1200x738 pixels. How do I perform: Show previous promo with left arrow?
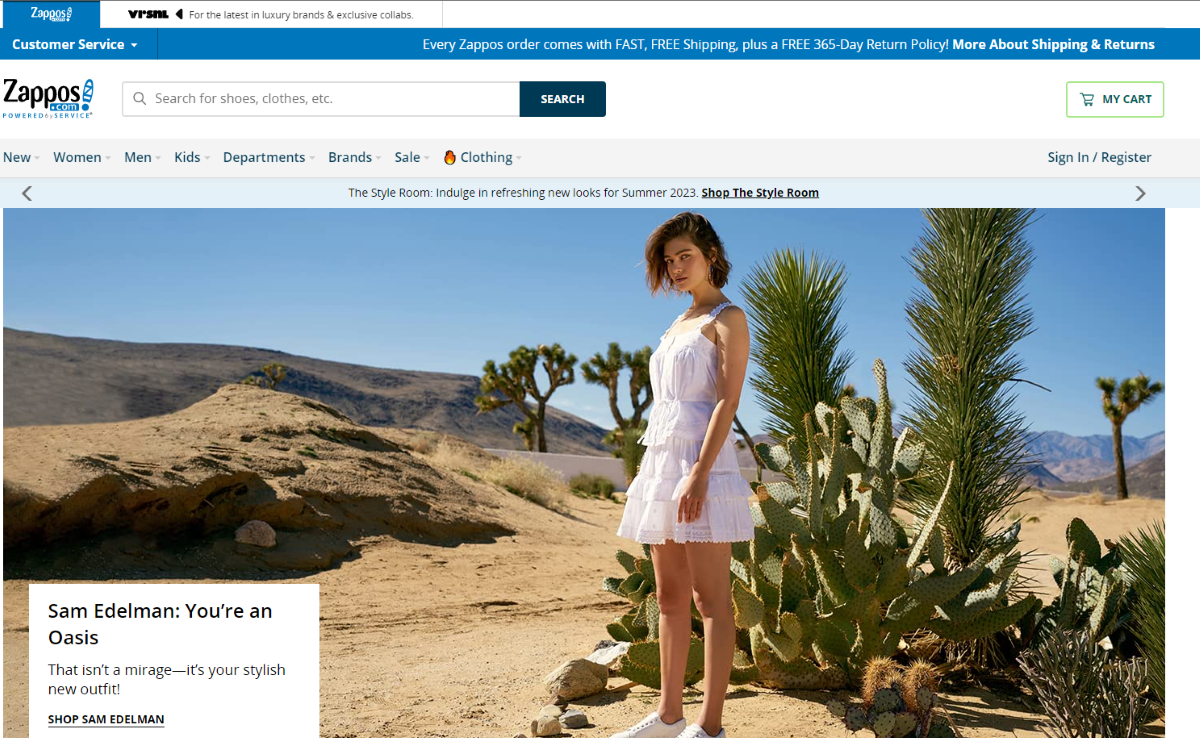pos(27,193)
